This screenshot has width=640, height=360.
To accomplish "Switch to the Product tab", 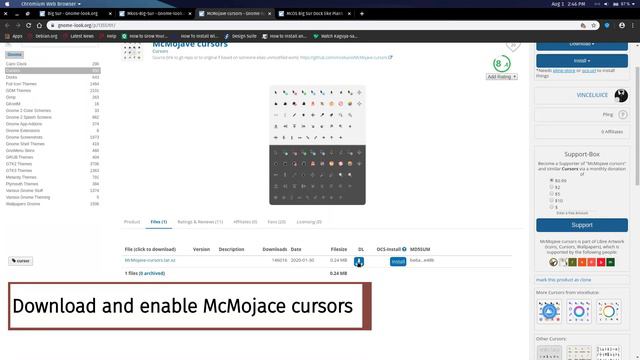I will tap(132, 222).
